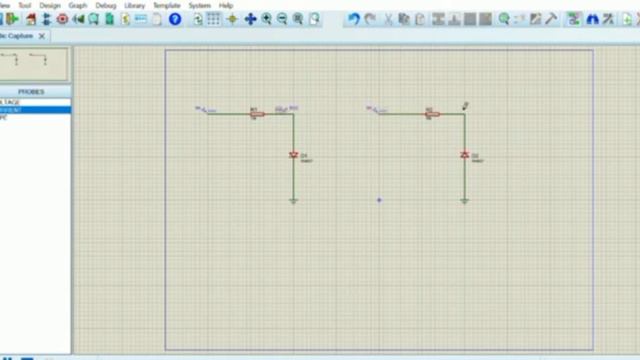Open the Packaging Tool icon
640x360 pixels.
point(536,19)
